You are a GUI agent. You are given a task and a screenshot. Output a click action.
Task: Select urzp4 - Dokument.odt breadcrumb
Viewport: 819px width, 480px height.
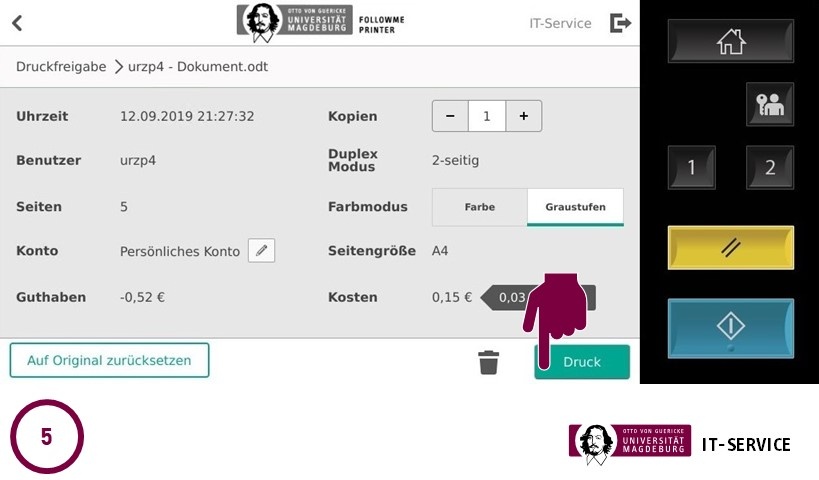point(198,67)
